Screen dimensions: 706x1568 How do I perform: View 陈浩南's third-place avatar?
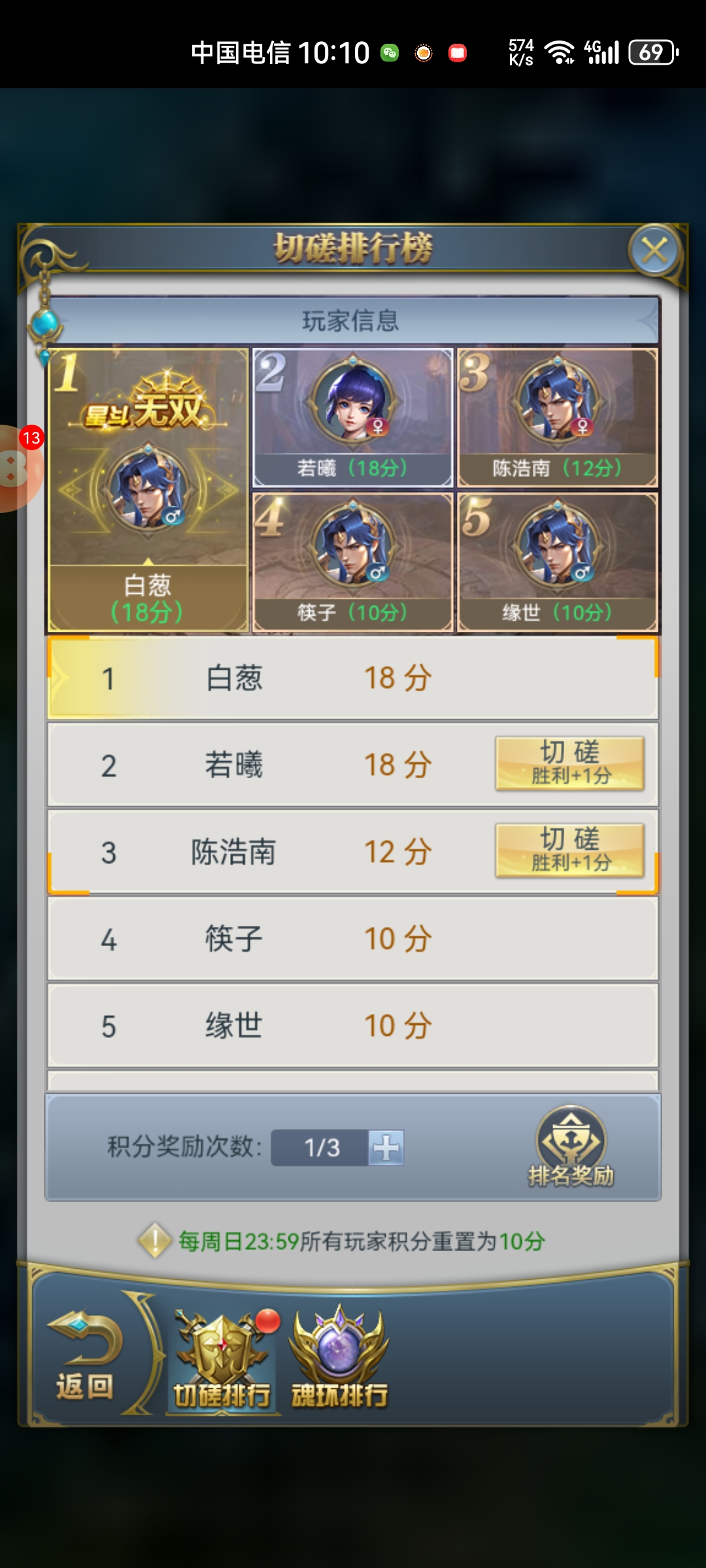tap(558, 400)
